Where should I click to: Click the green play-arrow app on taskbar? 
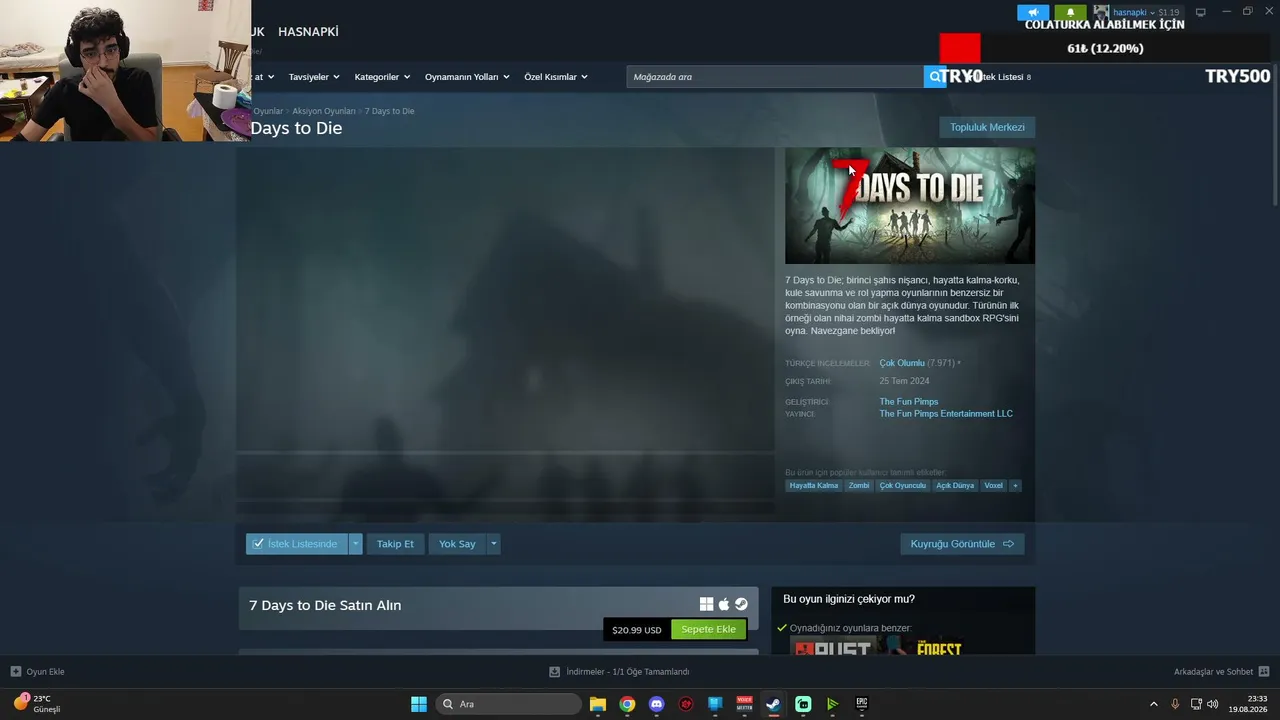[x=832, y=704]
